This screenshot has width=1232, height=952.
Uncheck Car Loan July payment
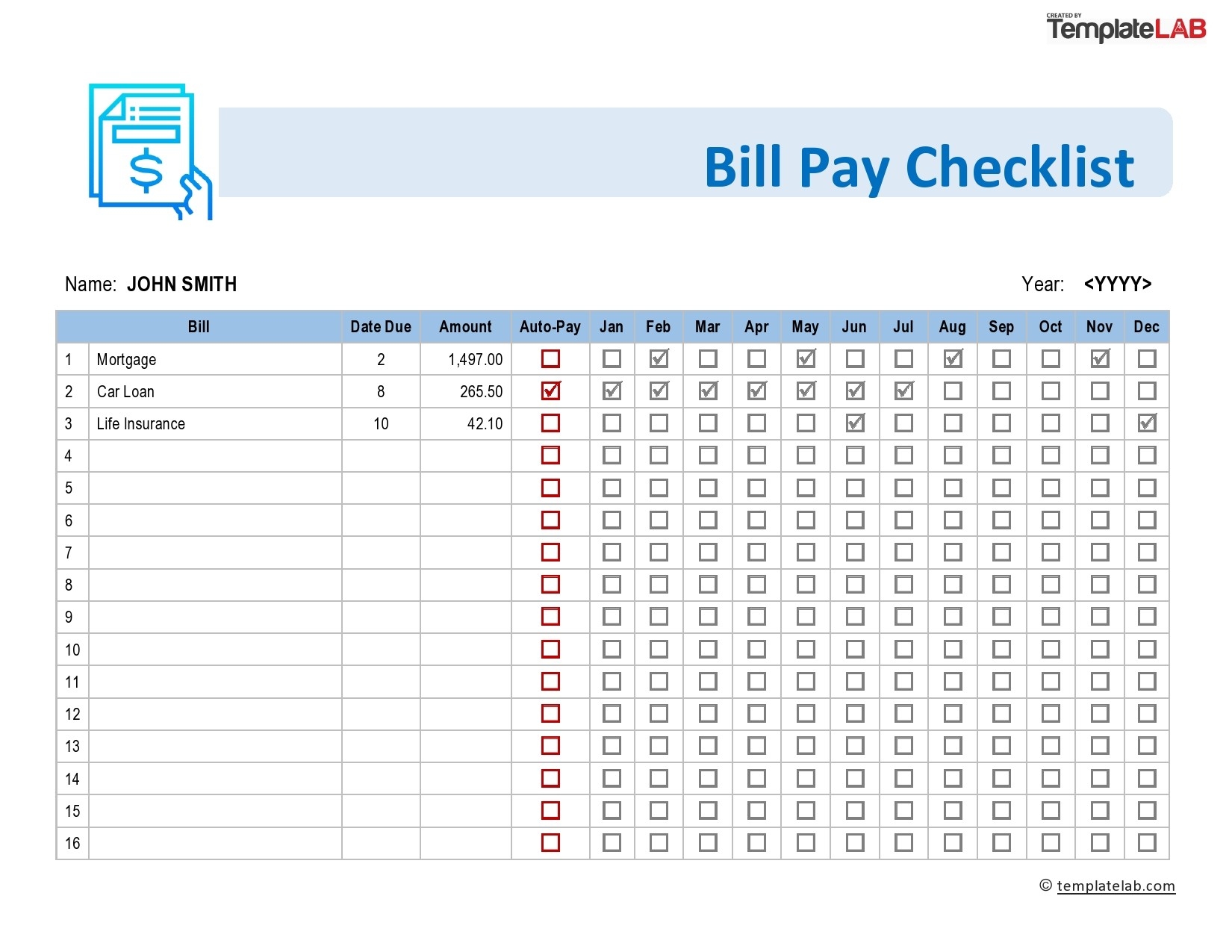pyautogui.click(x=903, y=391)
